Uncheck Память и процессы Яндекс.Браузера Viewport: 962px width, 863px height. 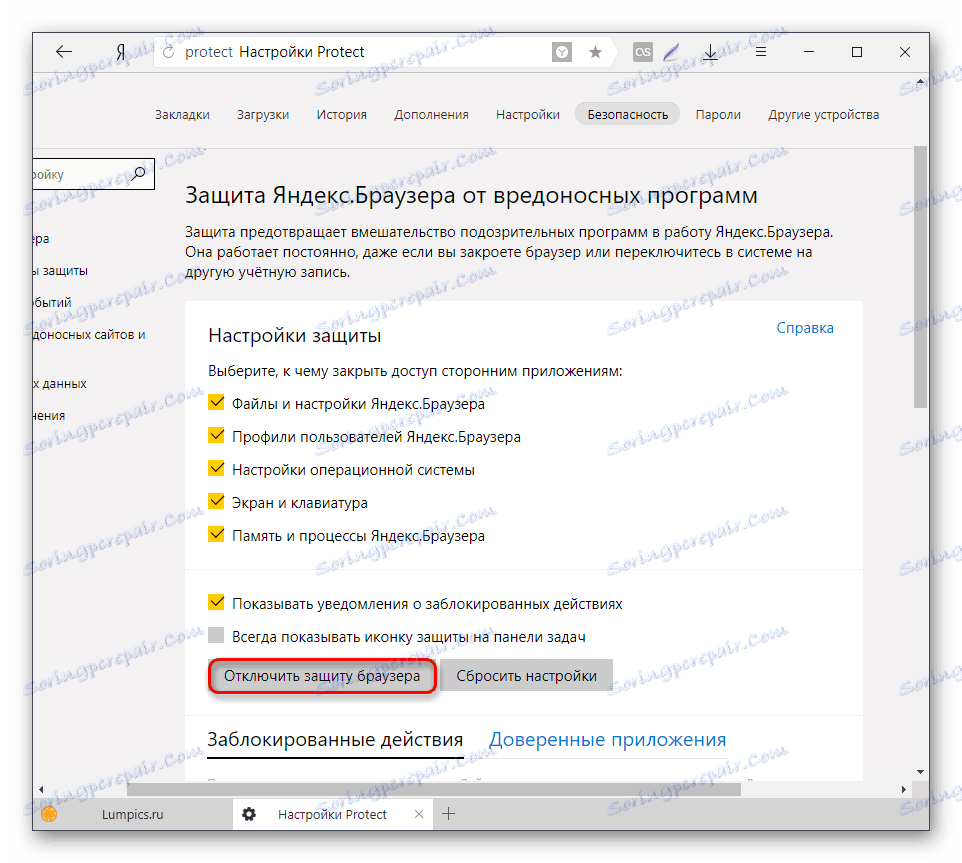click(x=216, y=534)
